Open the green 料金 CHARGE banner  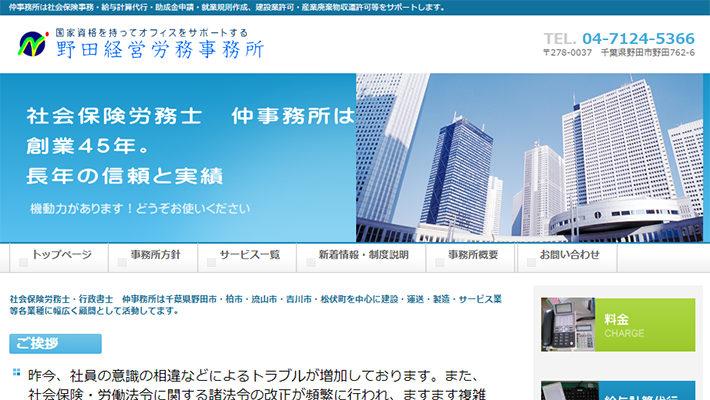645,325
